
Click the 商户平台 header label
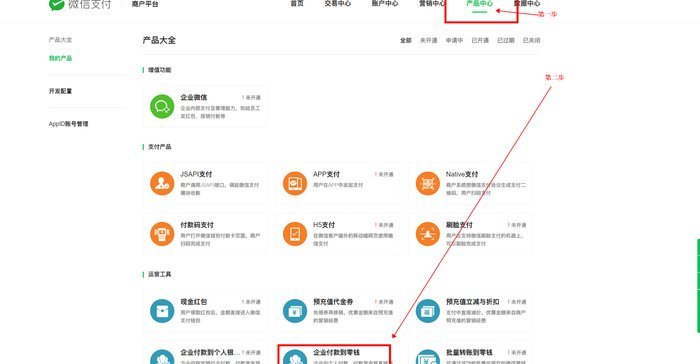(x=145, y=4)
